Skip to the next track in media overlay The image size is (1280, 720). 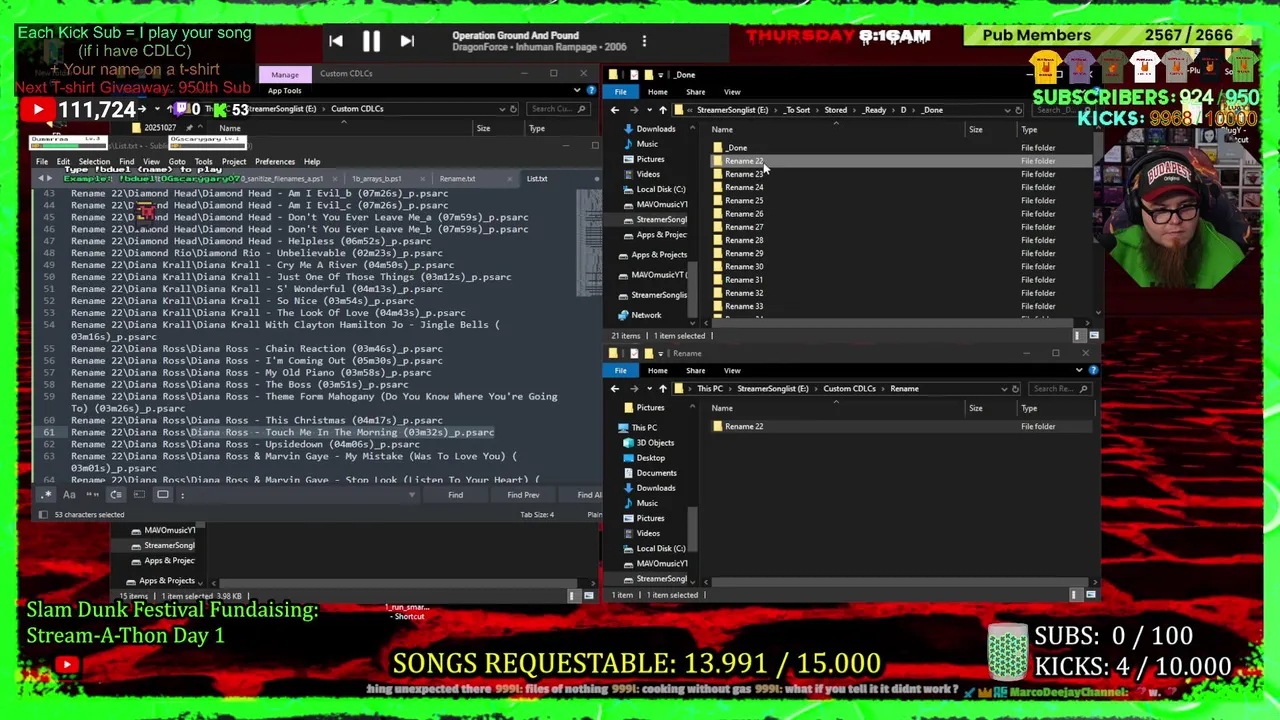point(406,41)
